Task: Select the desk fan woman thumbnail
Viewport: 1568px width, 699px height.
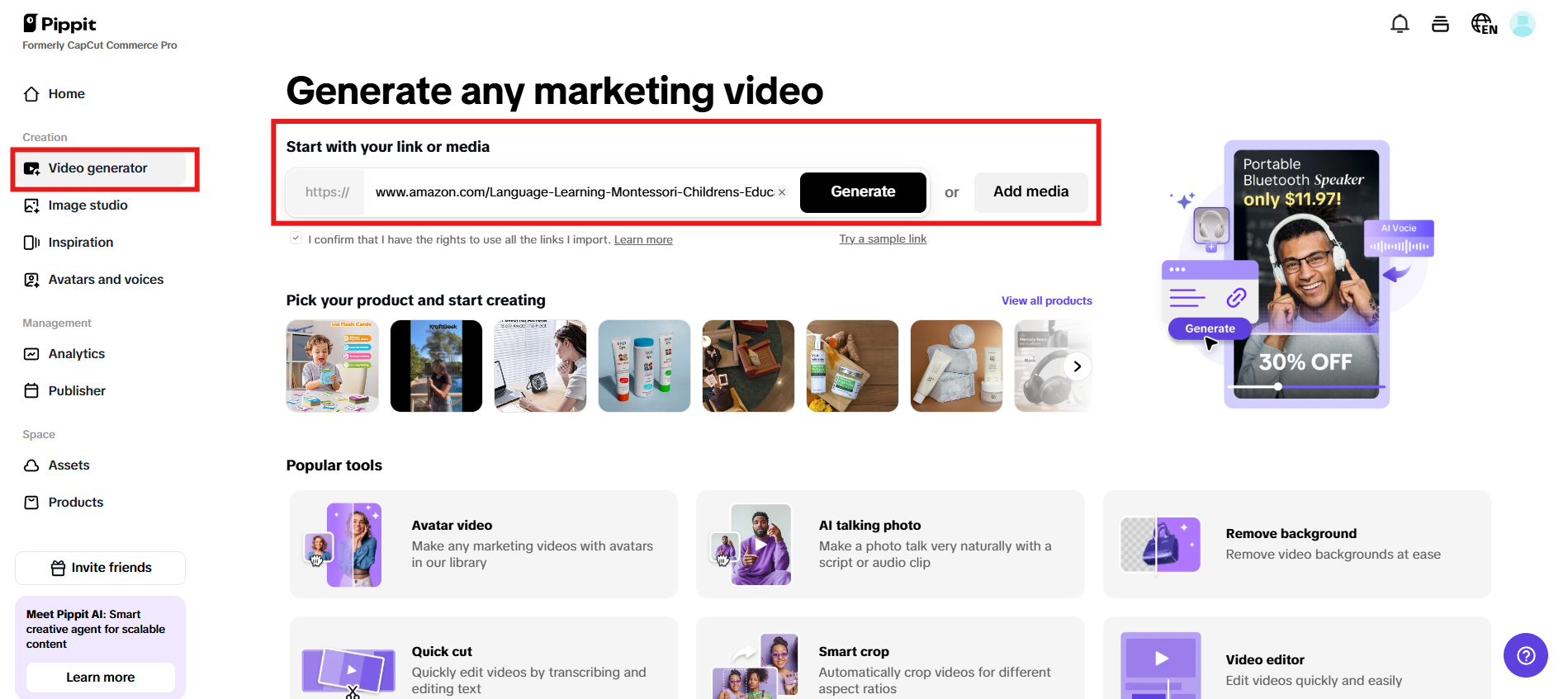Action: pyautogui.click(x=540, y=366)
